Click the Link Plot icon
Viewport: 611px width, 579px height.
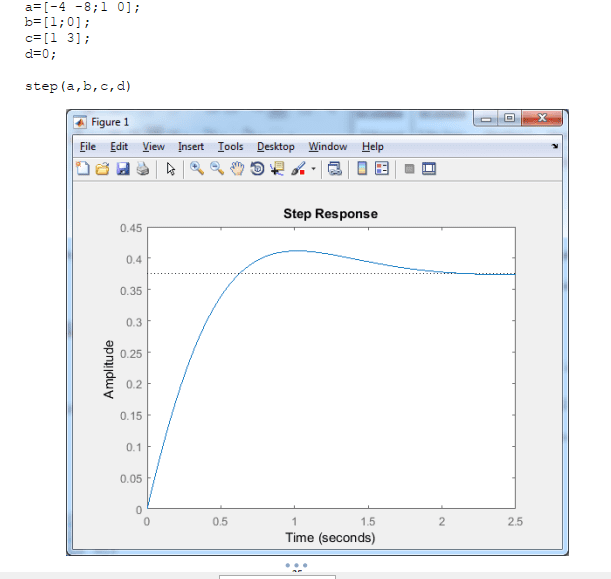tap(334, 169)
